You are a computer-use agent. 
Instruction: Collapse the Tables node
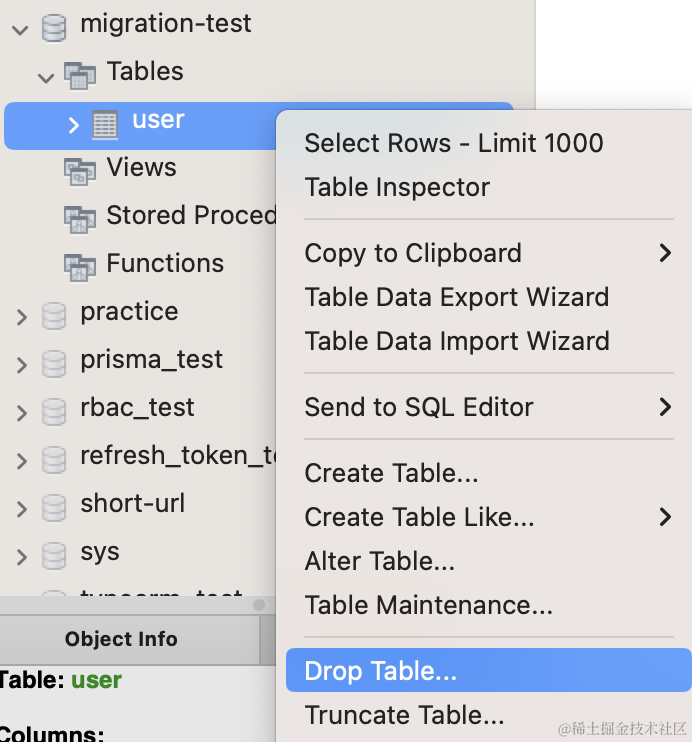[x=45, y=76]
